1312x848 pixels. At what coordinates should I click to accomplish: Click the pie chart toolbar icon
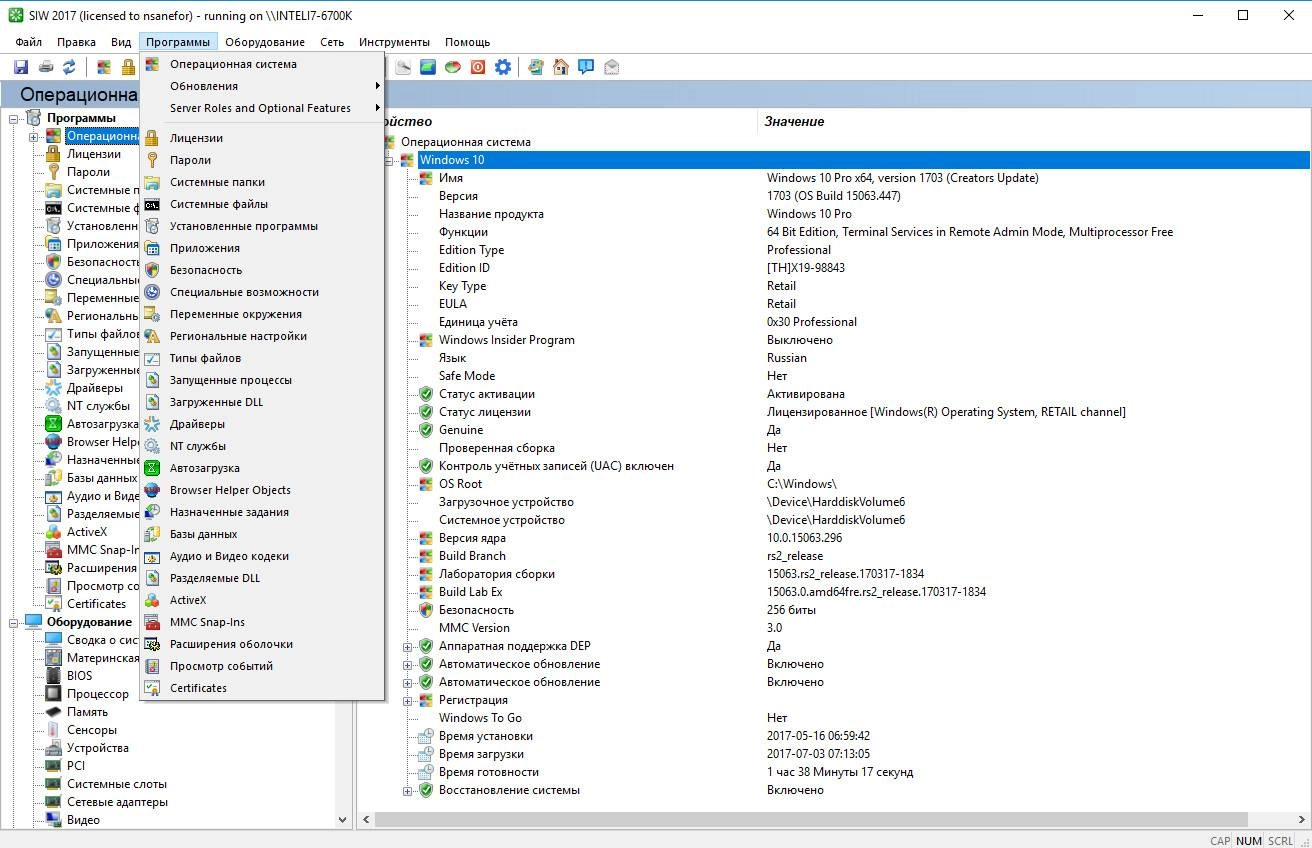453,67
